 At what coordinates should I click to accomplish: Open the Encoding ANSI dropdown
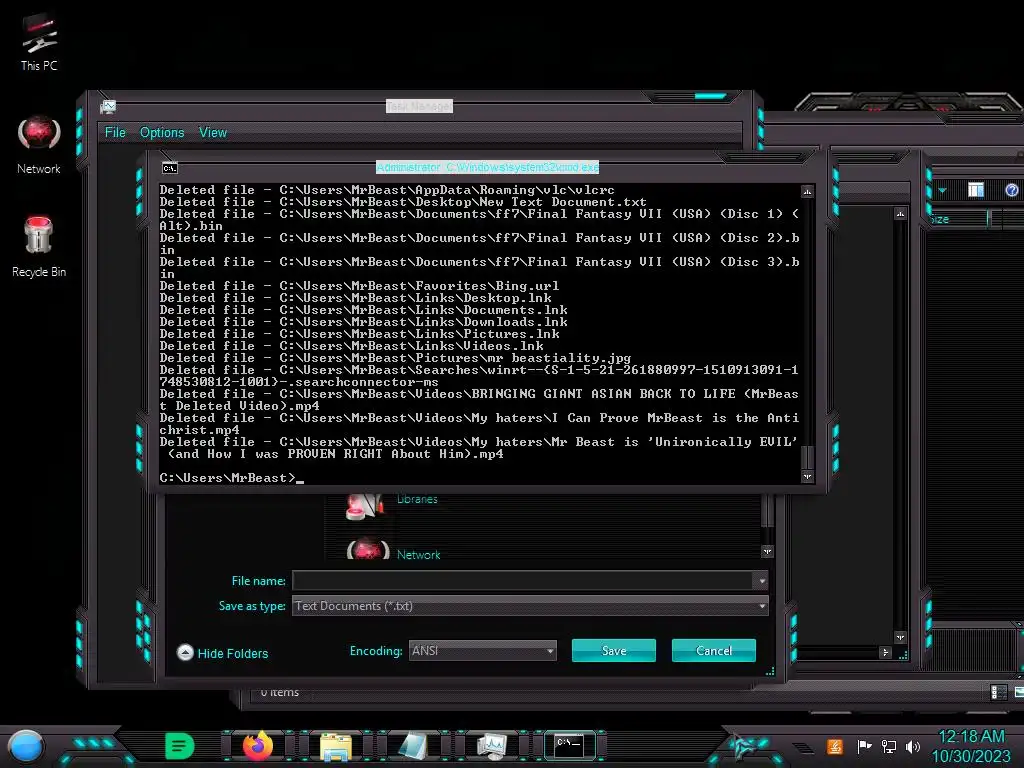[483, 650]
